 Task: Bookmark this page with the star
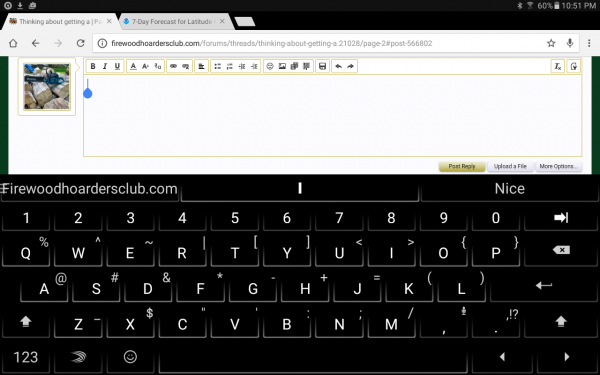click(x=551, y=43)
